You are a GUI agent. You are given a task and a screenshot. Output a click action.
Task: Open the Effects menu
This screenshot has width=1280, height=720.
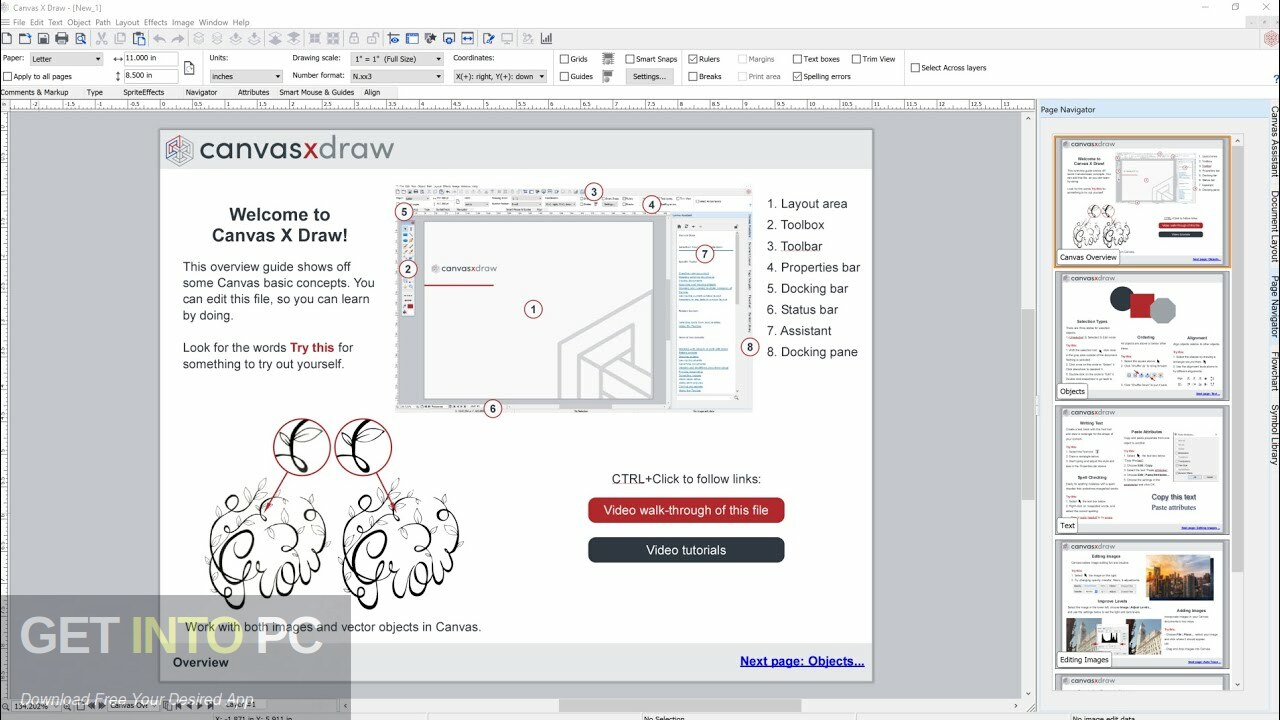point(155,22)
